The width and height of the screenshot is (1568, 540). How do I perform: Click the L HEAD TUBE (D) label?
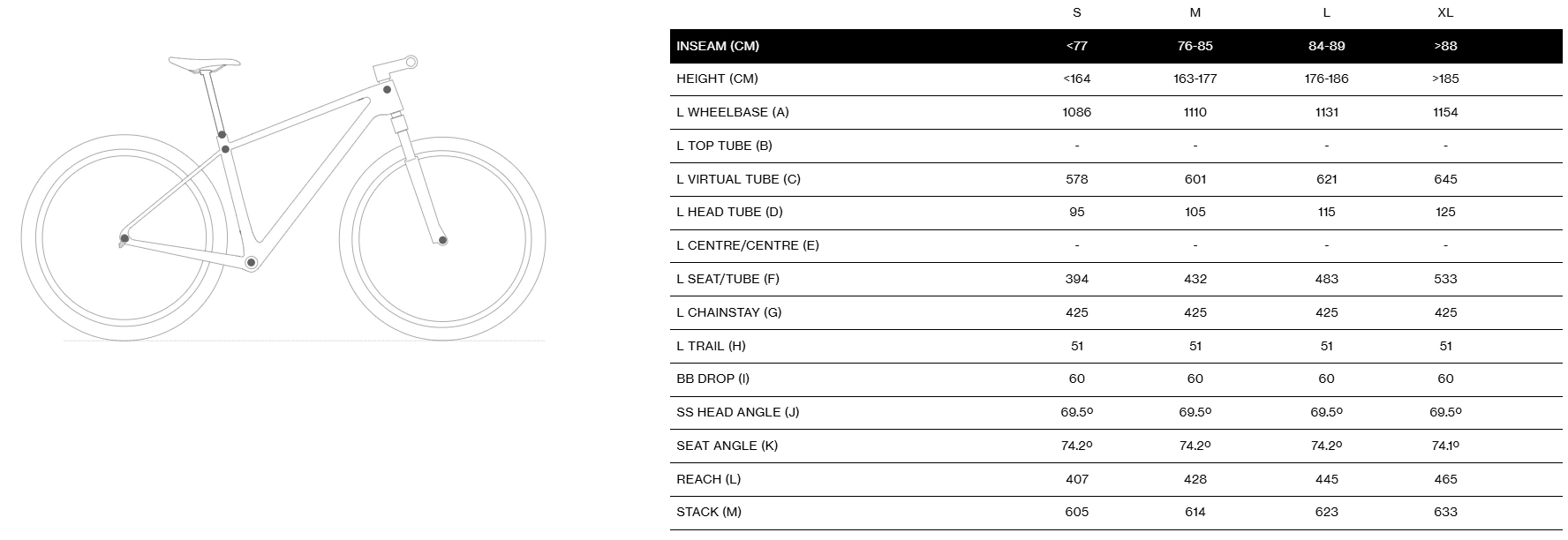[x=729, y=212]
